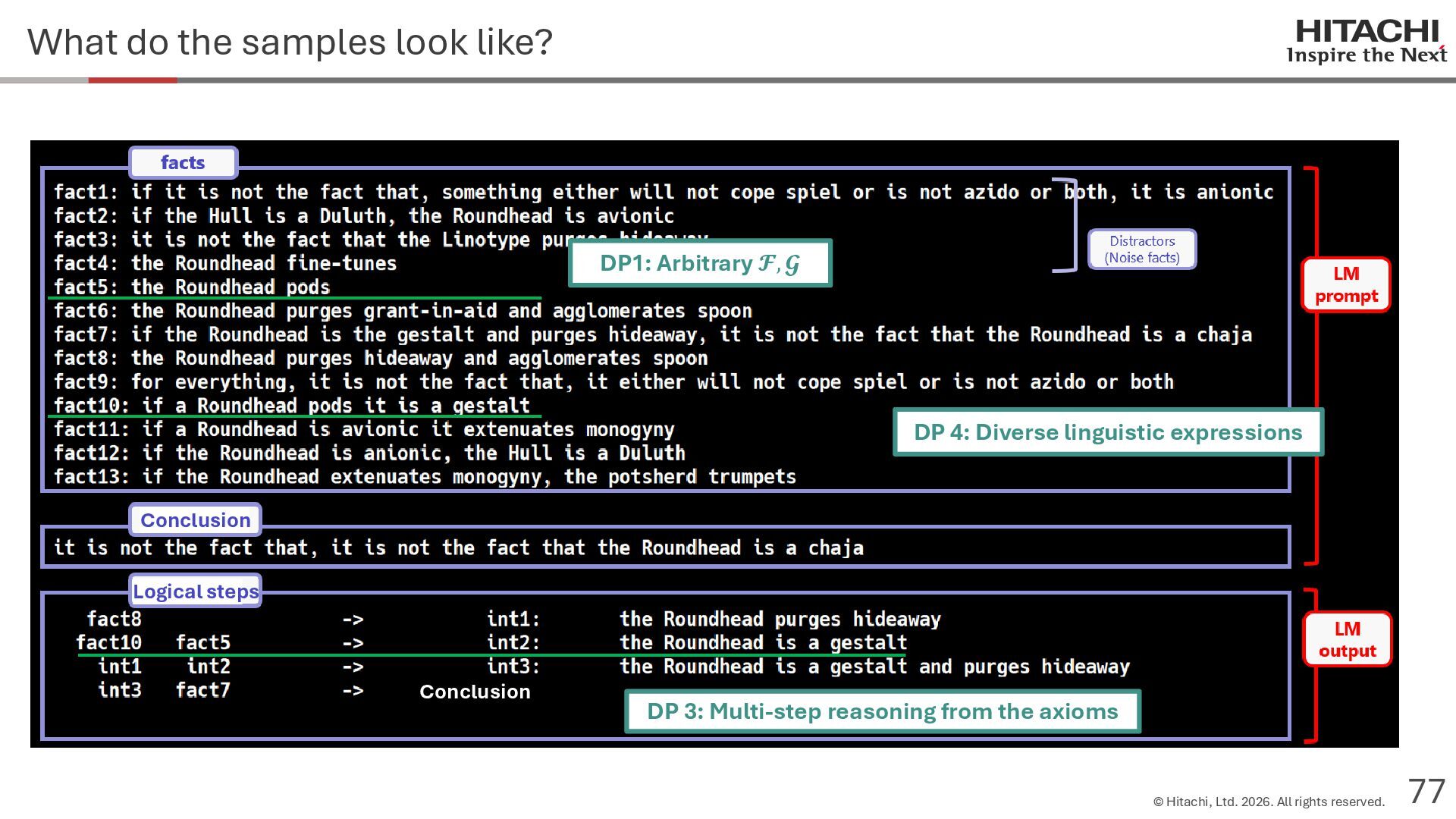This screenshot has width=1456, height=819.
Task: Click 'Inspire the Next' tagline
Action: pos(1366,55)
